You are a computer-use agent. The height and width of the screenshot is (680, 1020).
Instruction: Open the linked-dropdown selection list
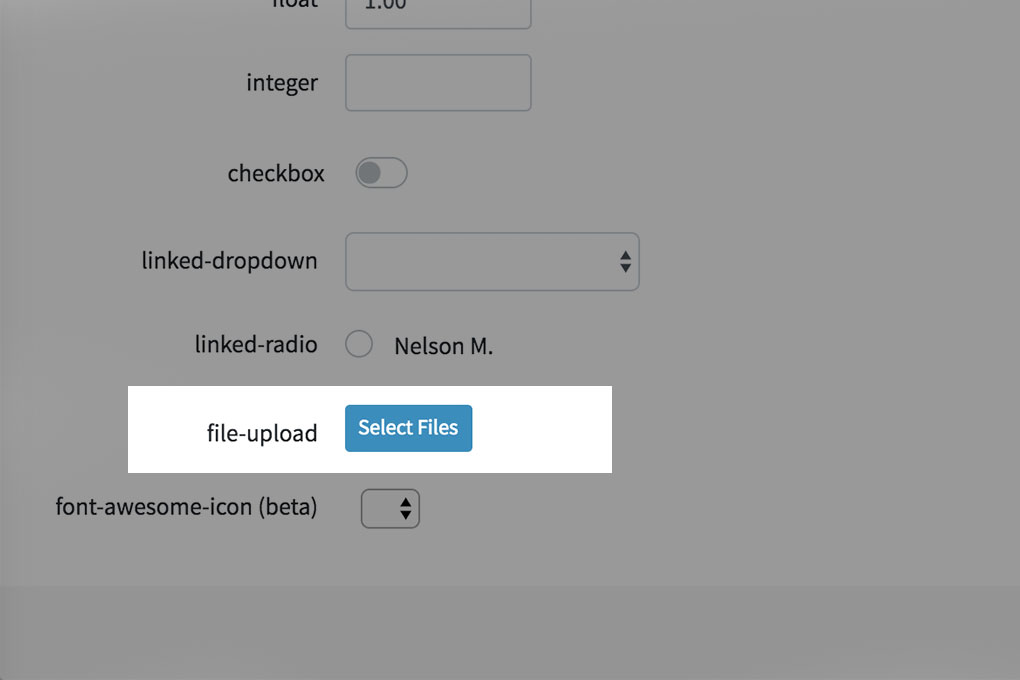(490, 261)
